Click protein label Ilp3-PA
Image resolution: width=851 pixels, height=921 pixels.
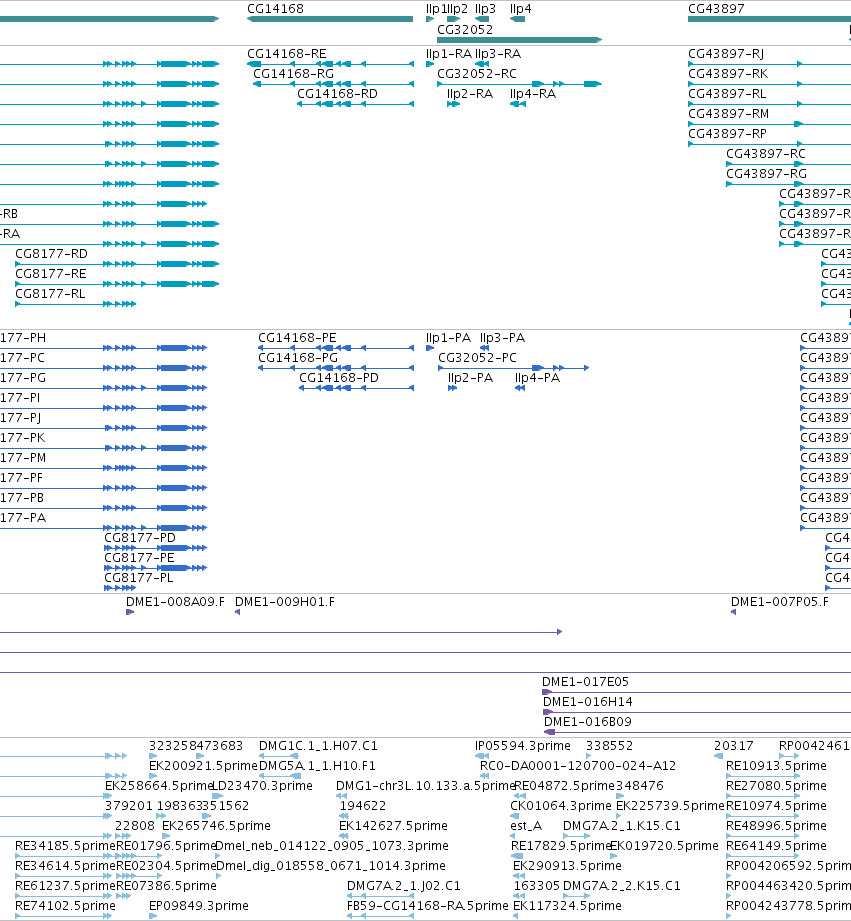pos(502,338)
